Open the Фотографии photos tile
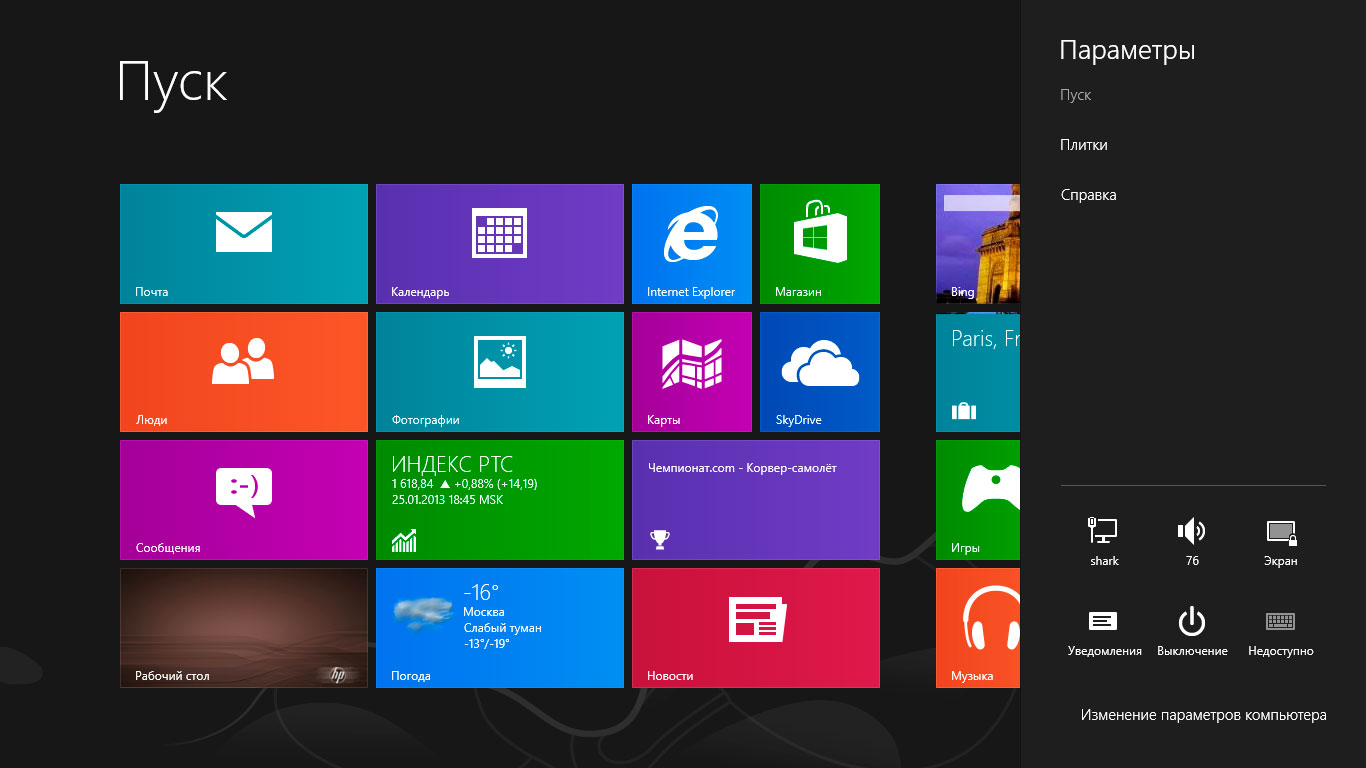The height and width of the screenshot is (768, 1366). coord(499,371)
